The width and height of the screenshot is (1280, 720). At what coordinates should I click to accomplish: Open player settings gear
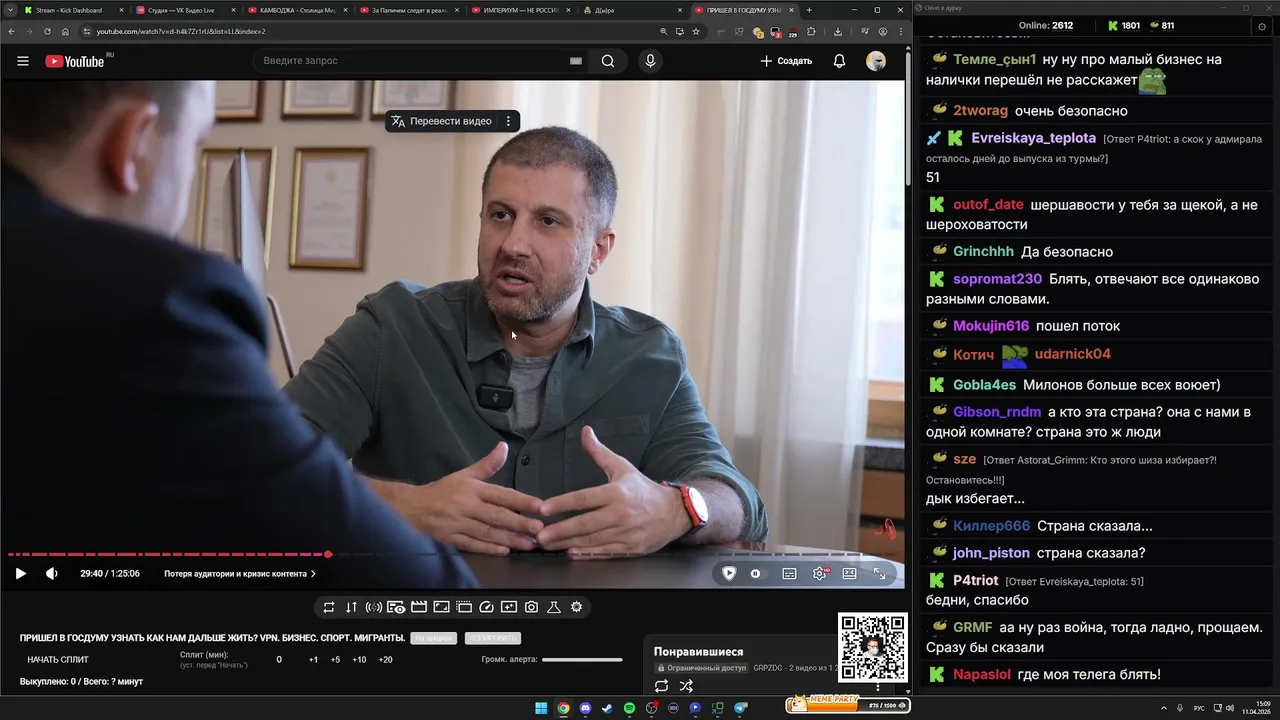820,574
